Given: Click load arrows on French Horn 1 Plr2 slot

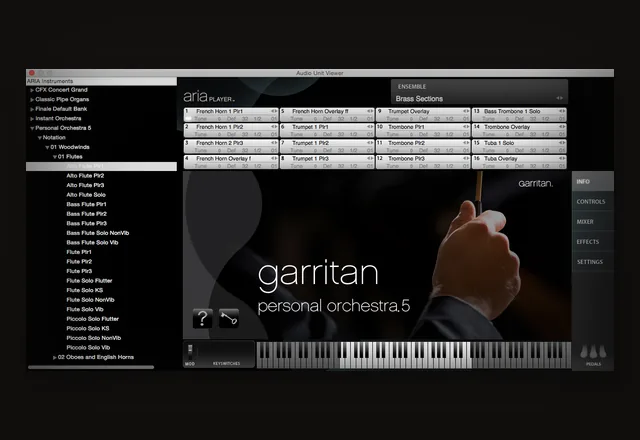Looking at the screenshot, I should [x=274, y=127].
